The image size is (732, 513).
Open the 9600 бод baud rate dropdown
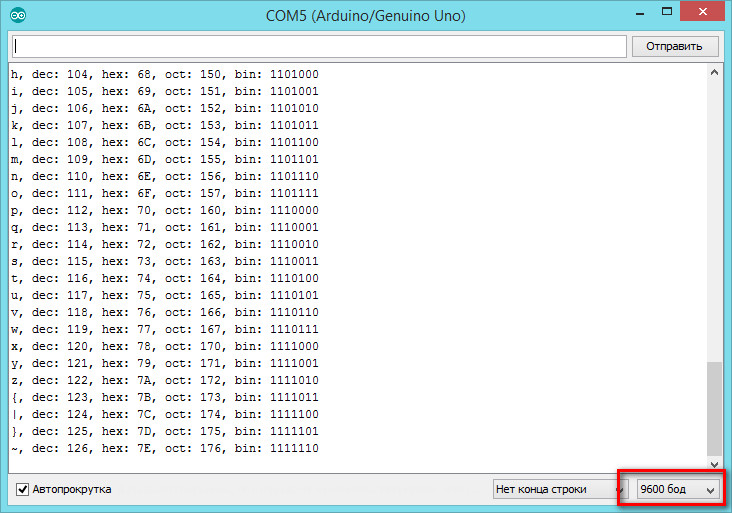pyautogui.click(x=677, y=489)
